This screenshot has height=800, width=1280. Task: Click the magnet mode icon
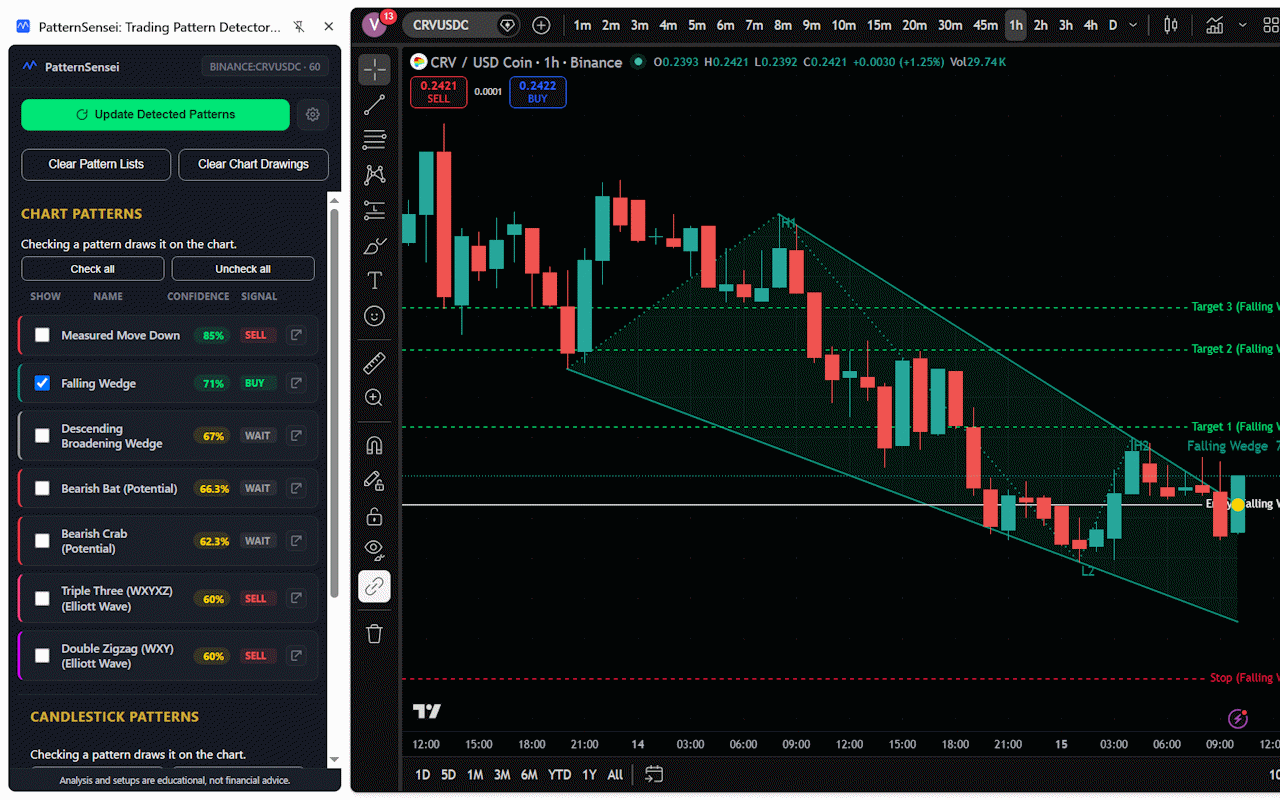pyautogui.click(x=374, y=446)
